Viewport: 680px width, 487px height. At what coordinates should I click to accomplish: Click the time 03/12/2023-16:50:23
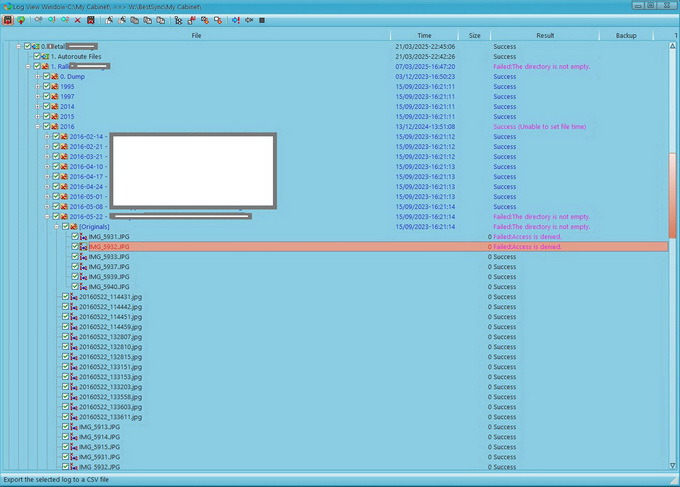coord(425,76)
